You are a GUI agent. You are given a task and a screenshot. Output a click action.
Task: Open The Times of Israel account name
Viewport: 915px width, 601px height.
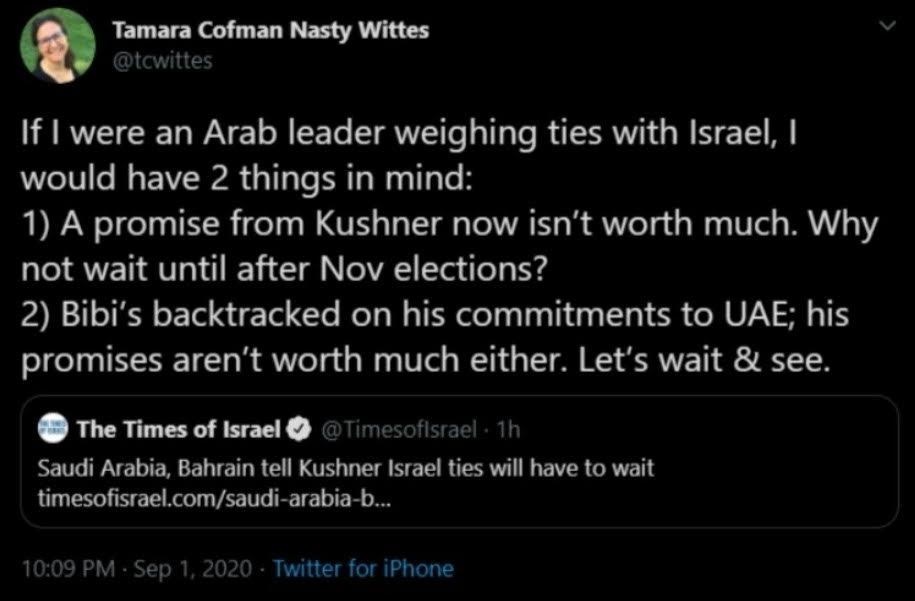[179, 429]
